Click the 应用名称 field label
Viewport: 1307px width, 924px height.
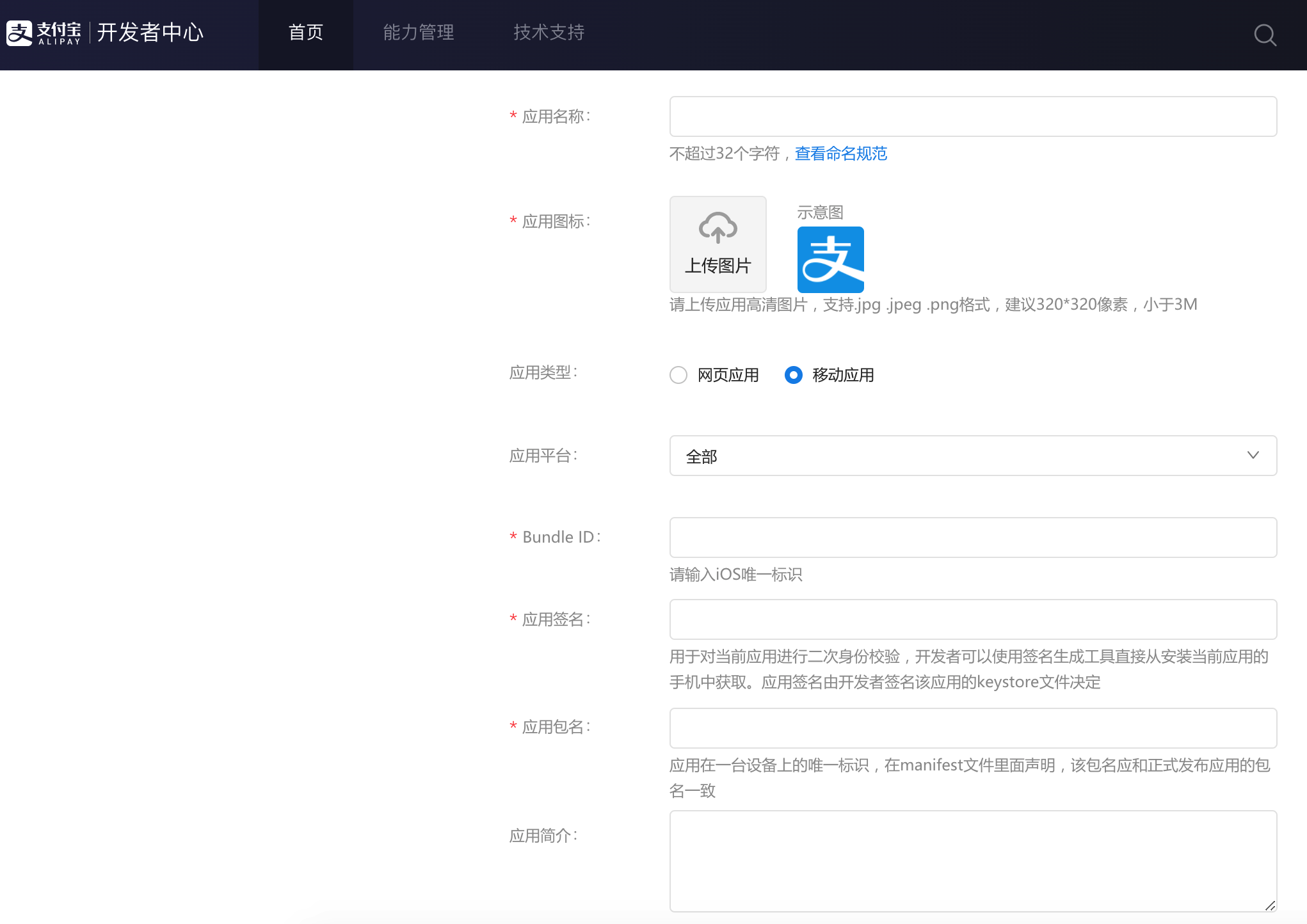coord(556,116)
